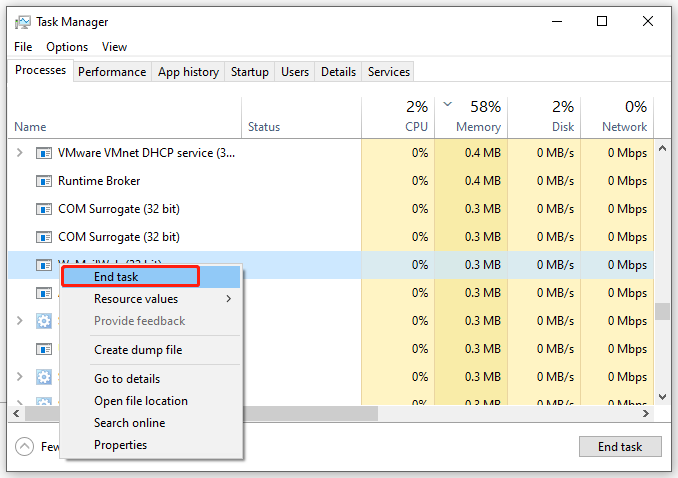The image size is (678, 478).
Task: Click the gear service icon left of context menu
Action: click(x=43, y=321)
